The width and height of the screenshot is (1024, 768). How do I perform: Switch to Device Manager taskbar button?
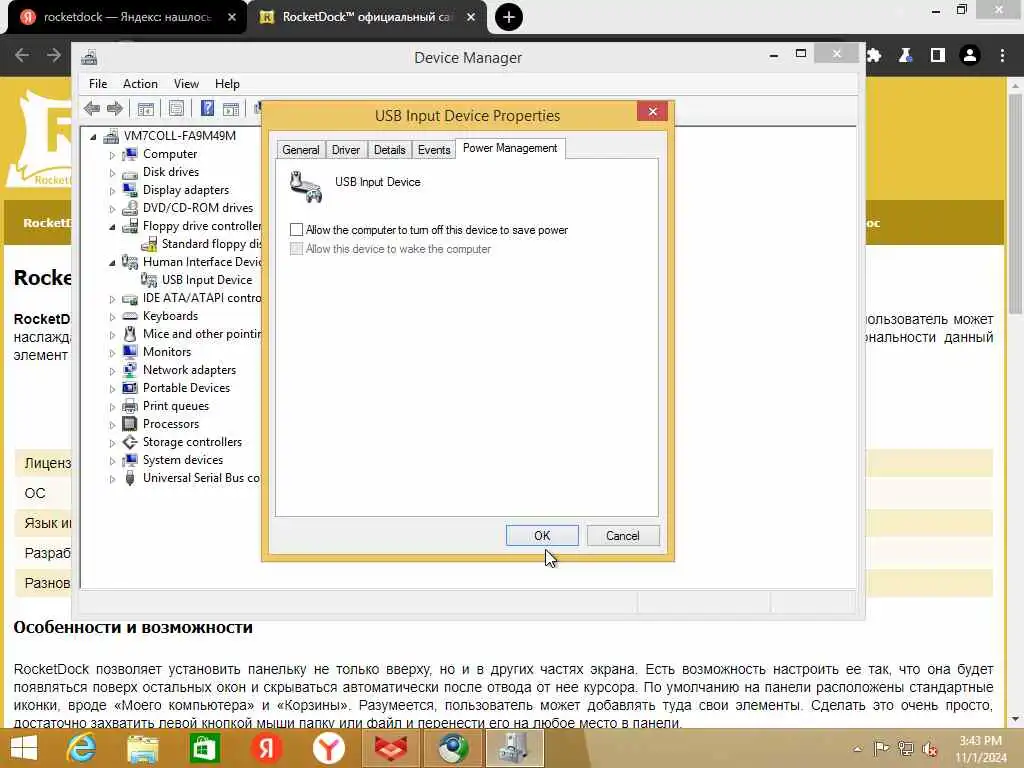coord(515,748)
